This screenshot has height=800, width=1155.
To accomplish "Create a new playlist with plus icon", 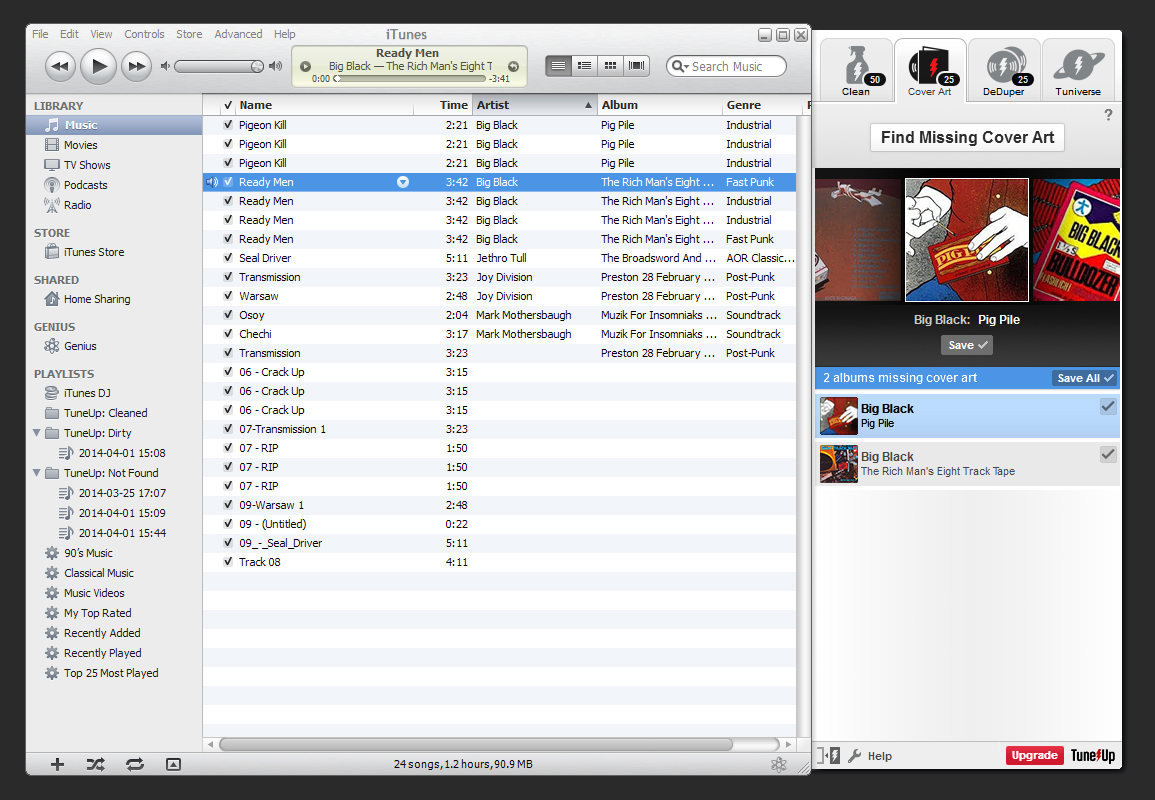I will pyautogui.click(x=57, y=764).
